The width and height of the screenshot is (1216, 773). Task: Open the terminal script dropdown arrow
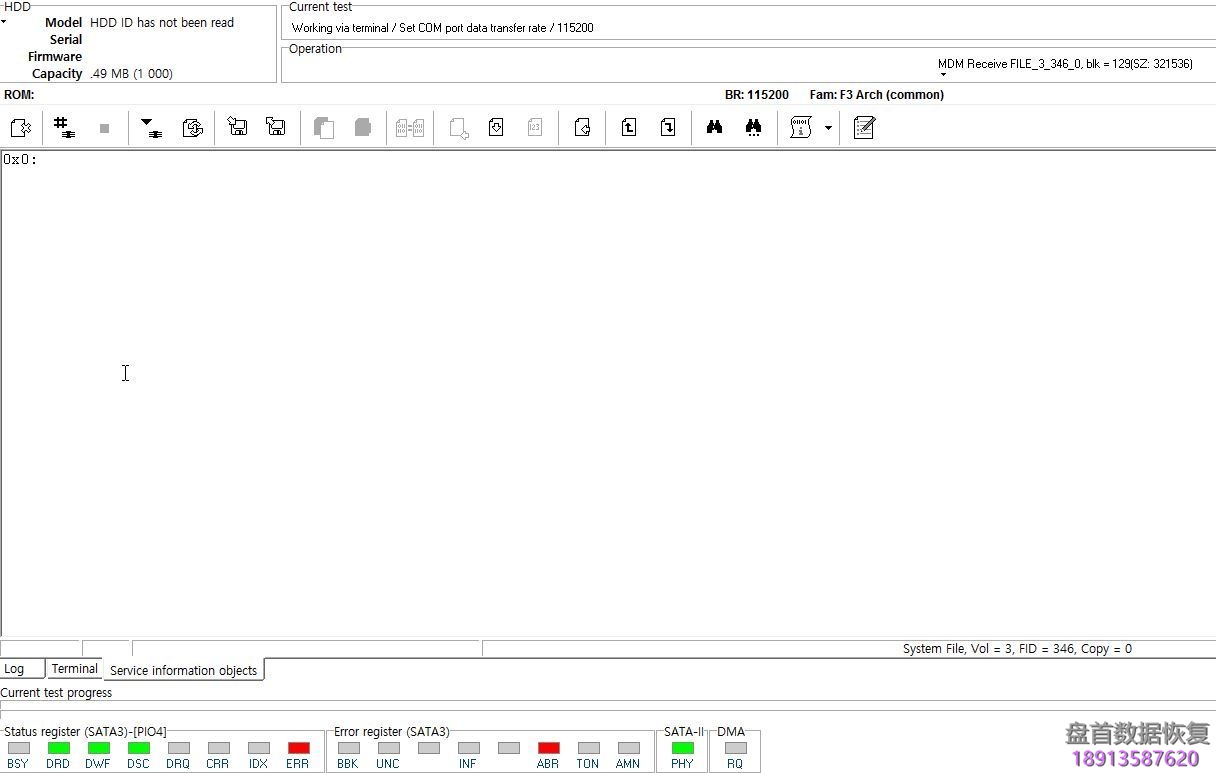coord(828,129)
